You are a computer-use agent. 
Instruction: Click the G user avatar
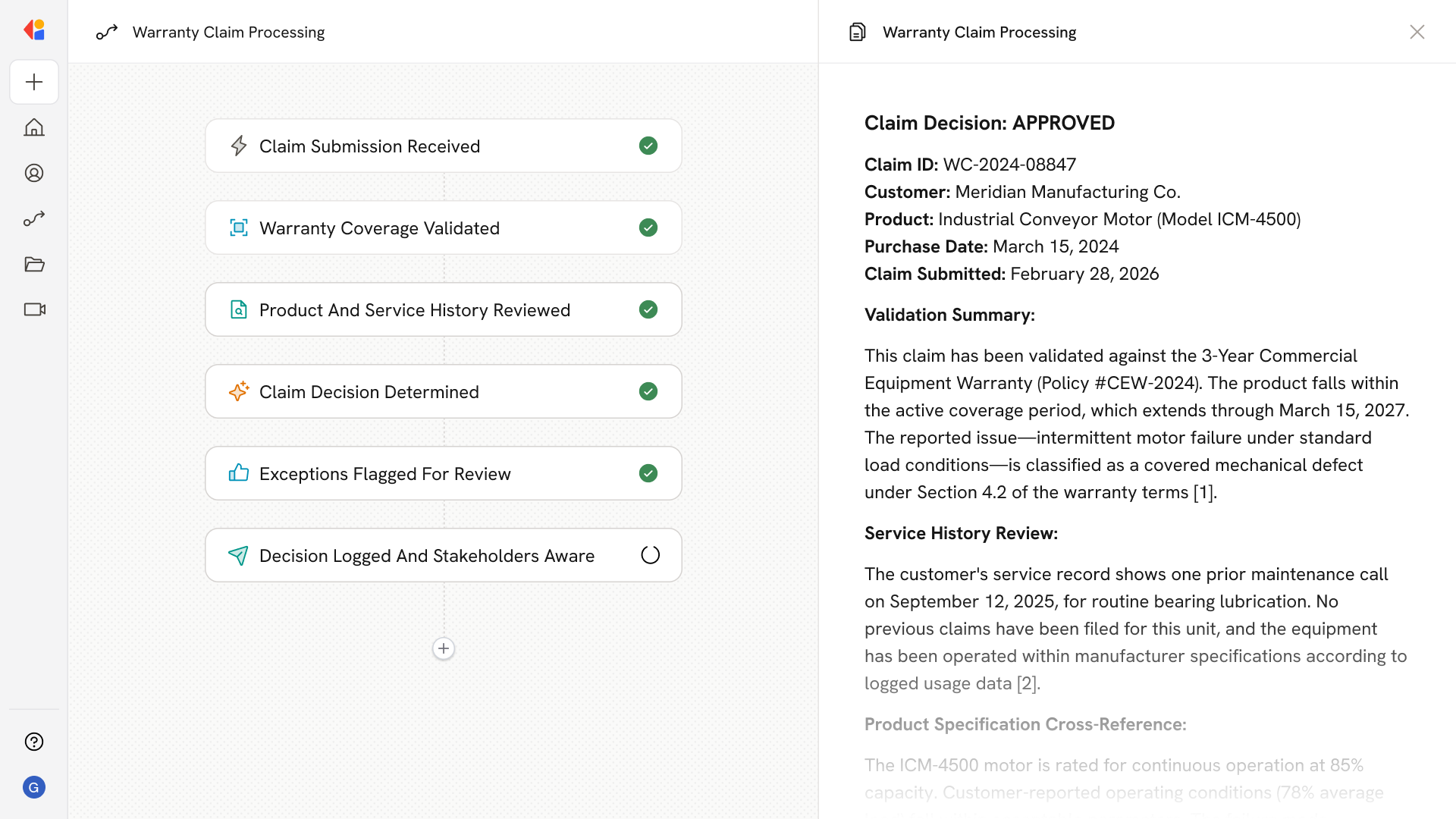point(34,787)
